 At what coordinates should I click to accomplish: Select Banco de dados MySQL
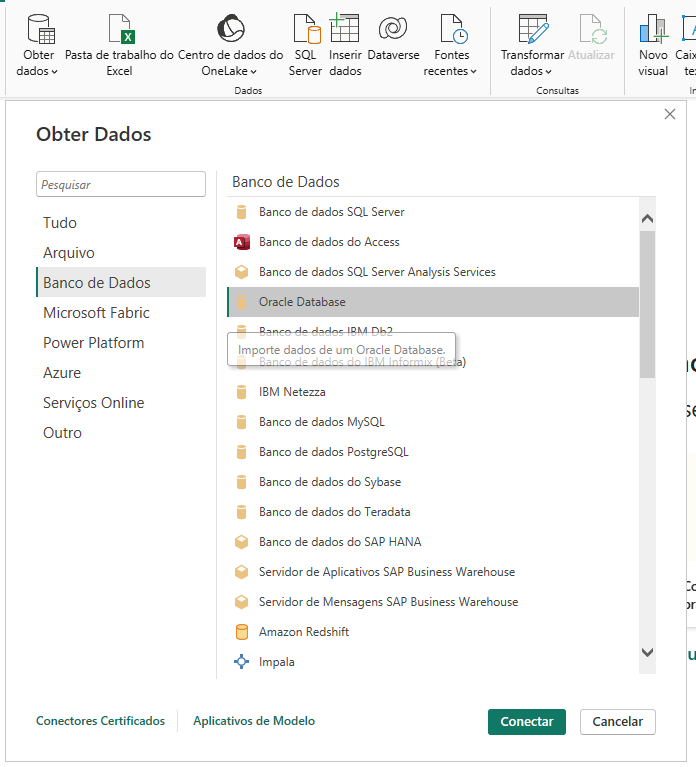coord(433,422)
